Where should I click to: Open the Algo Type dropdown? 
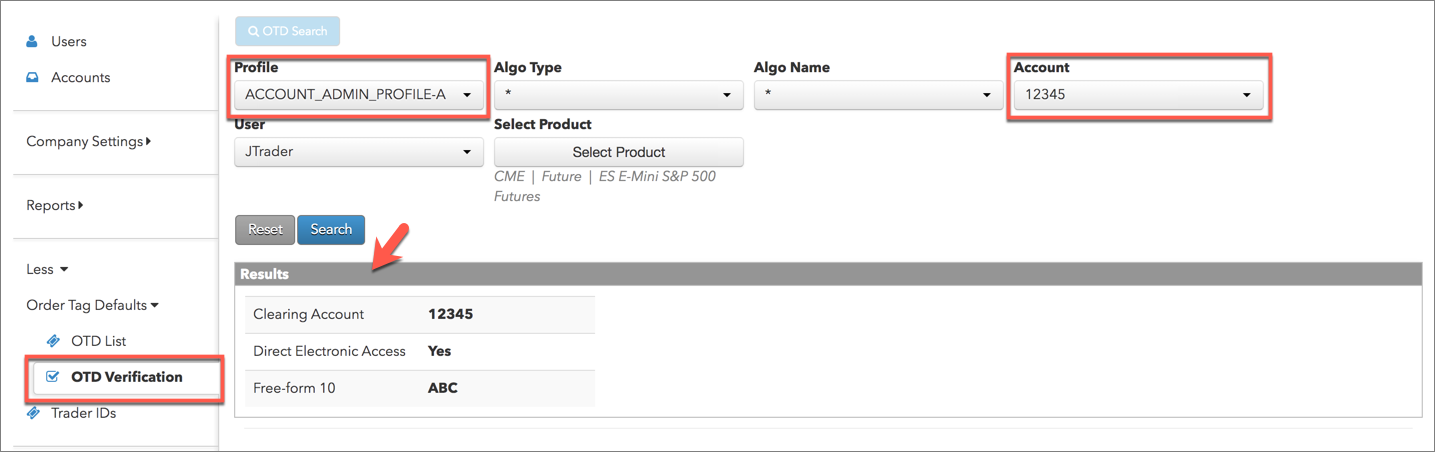tap(618, 95)
